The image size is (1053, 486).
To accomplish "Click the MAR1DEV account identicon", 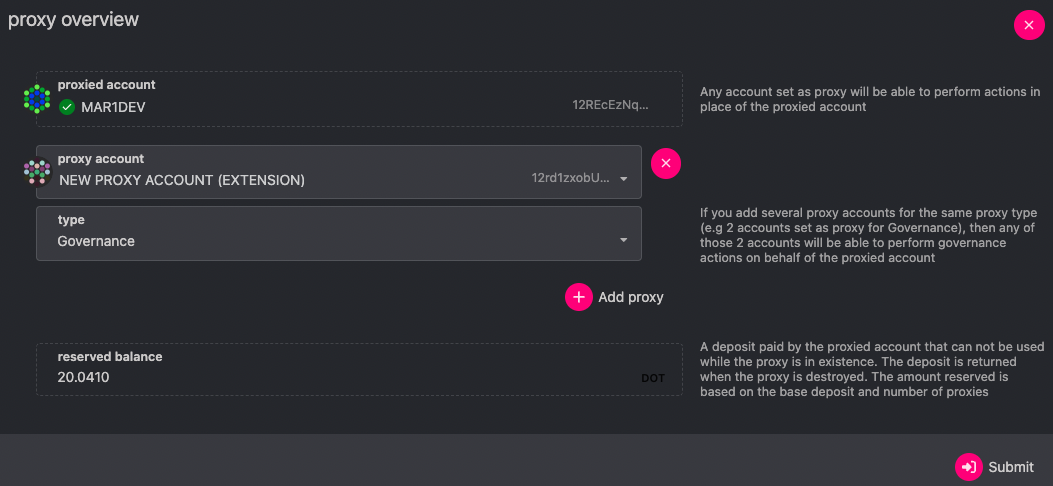I will coord(37,98).
